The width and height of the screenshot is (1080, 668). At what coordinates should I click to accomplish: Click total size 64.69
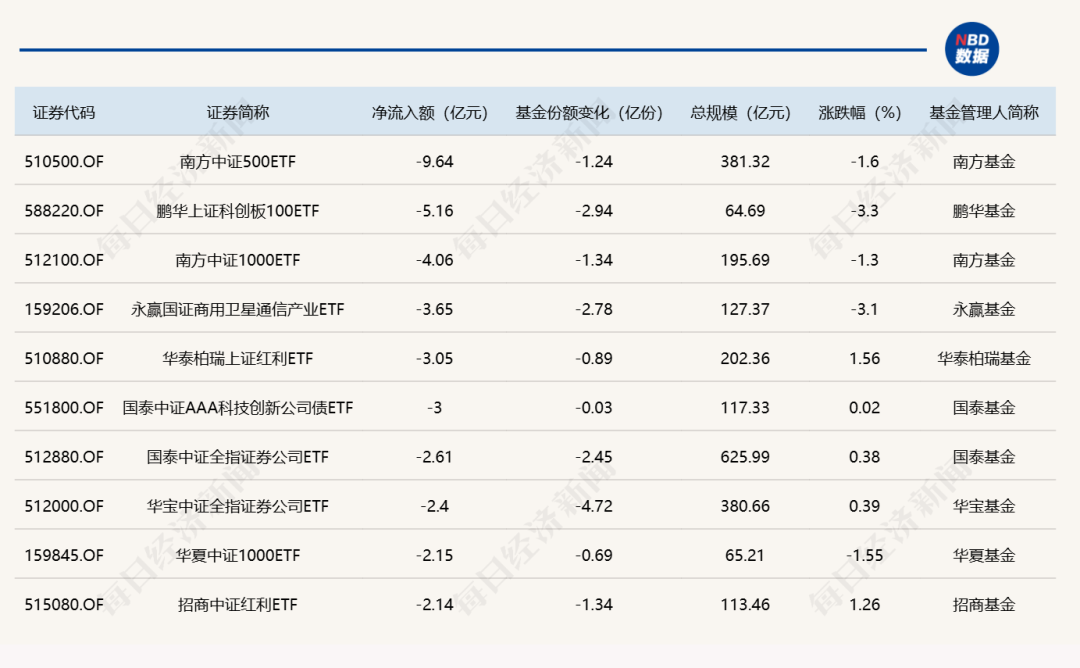click(x=745, y=211)
